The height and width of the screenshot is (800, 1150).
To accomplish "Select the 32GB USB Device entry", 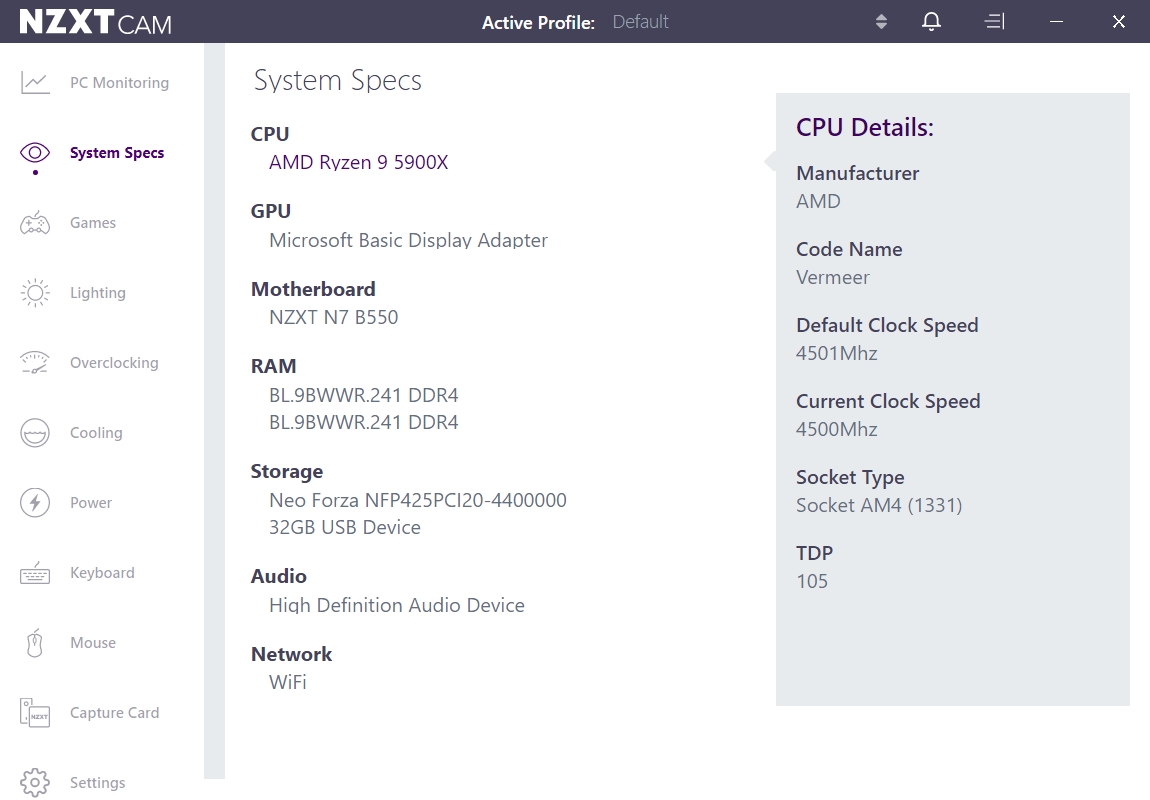I will [345, 527].
